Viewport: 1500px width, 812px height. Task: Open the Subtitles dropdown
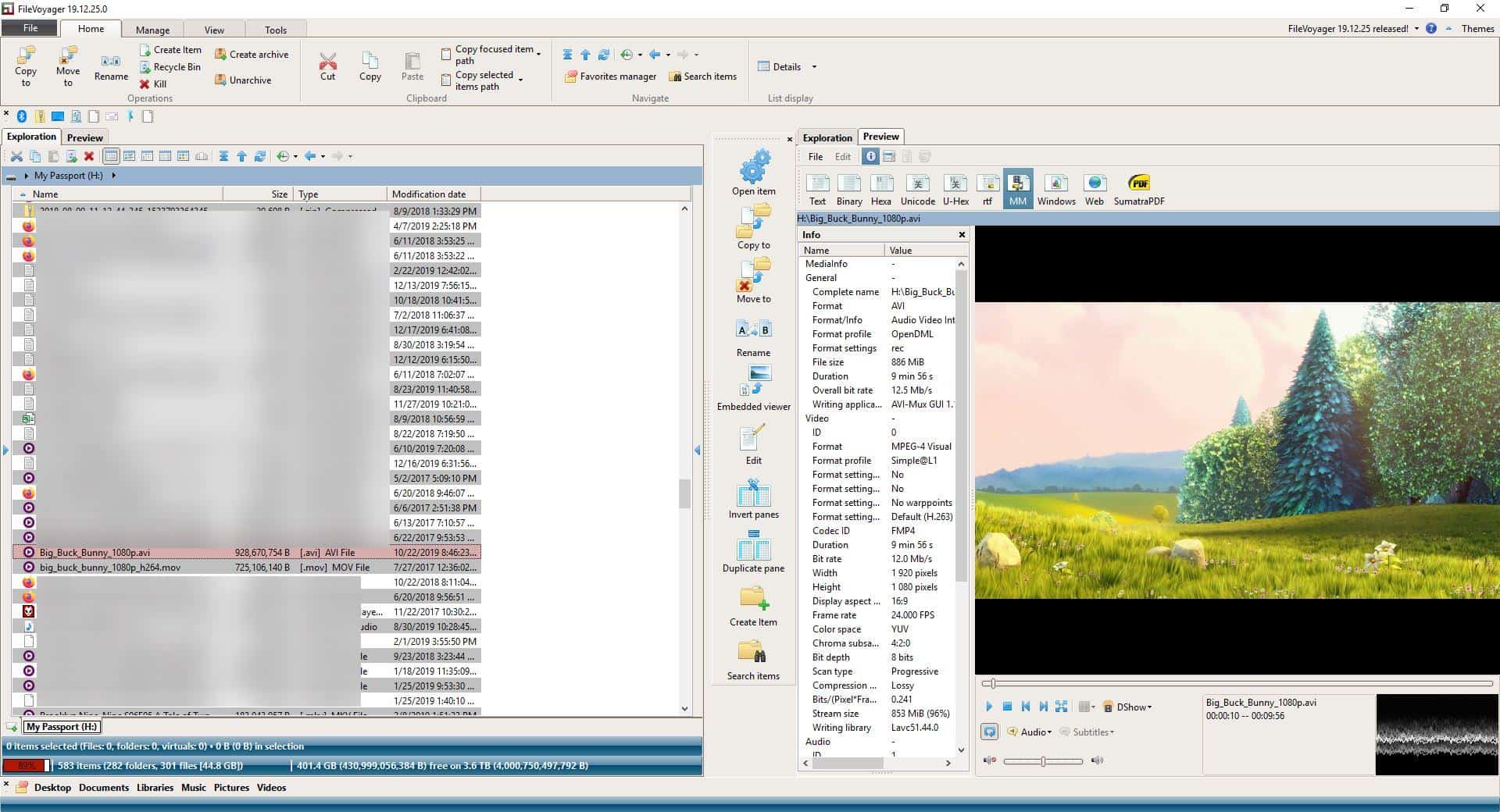(x=1087, y=732)
